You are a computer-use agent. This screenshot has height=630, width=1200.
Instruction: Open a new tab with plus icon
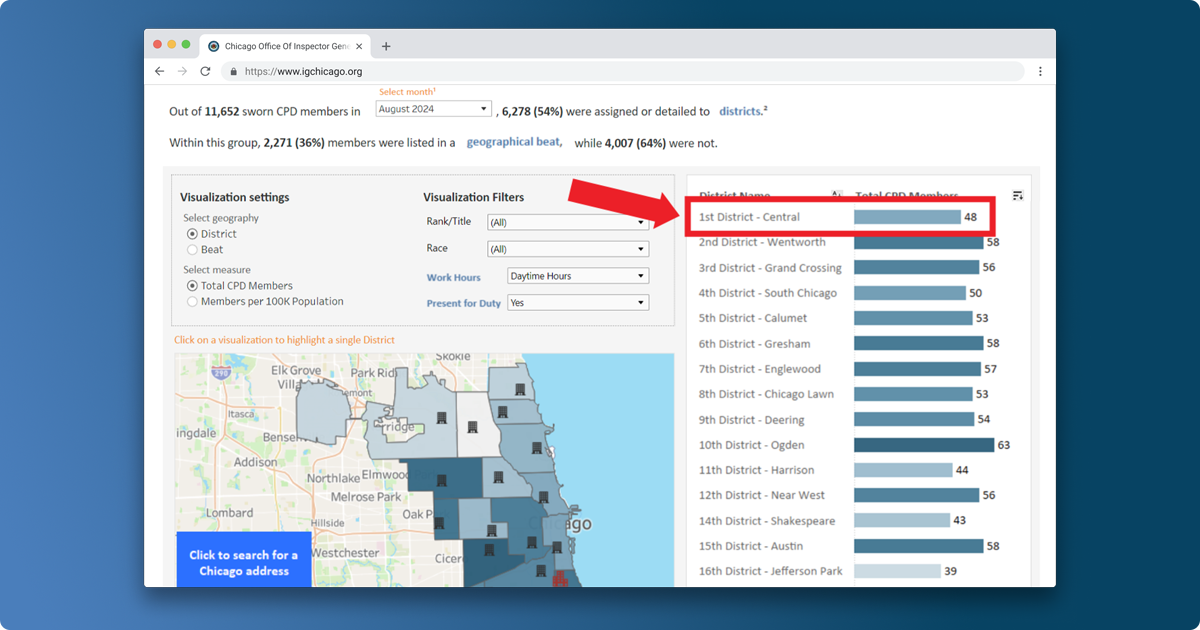pos(386,46)
